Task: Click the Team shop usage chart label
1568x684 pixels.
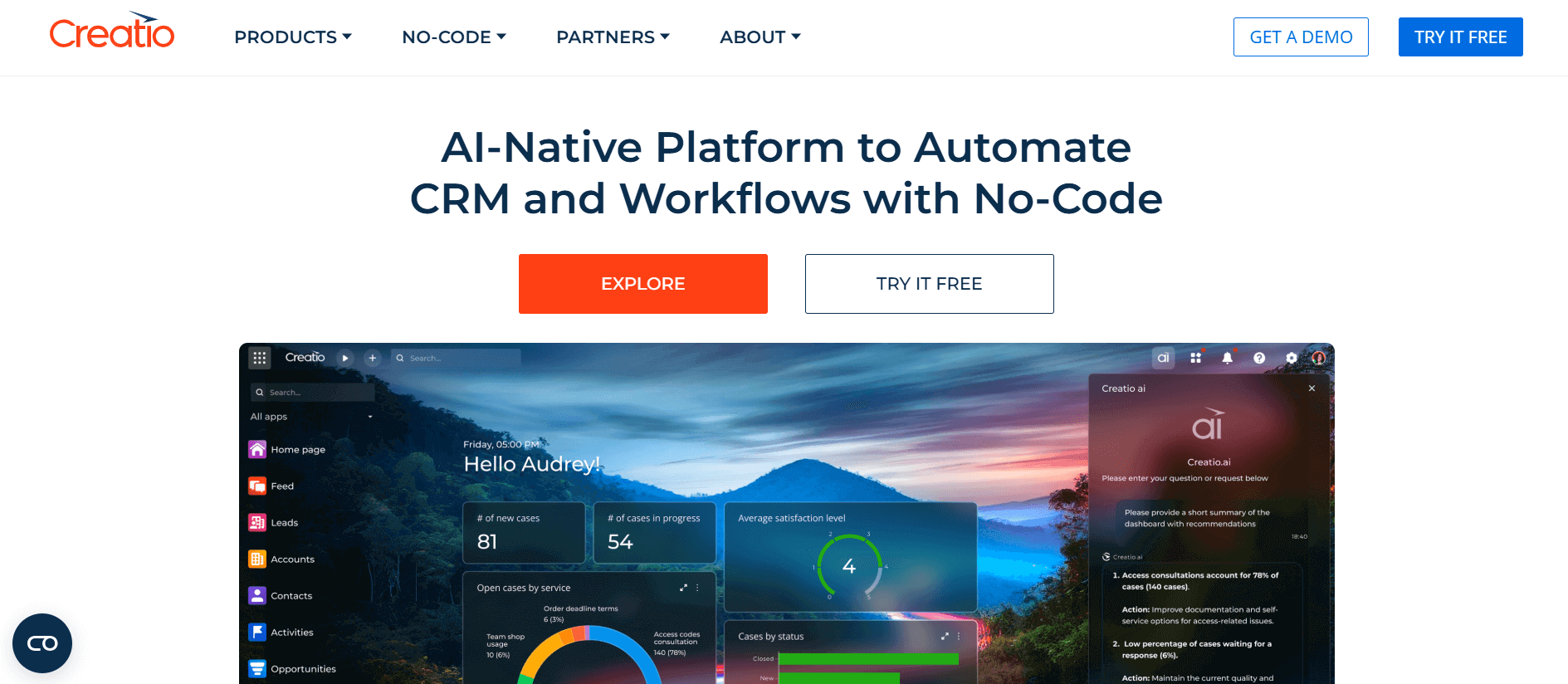Action: coord(505,646)
